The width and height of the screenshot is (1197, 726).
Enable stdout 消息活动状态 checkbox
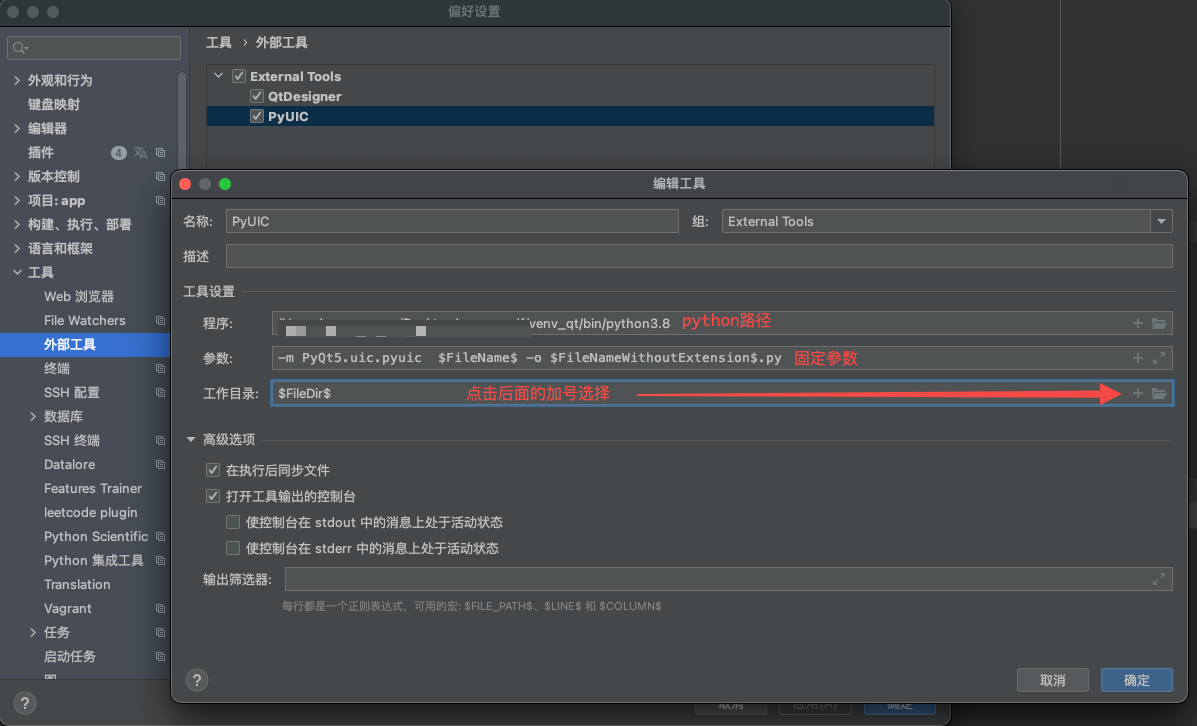click(233, 522)
